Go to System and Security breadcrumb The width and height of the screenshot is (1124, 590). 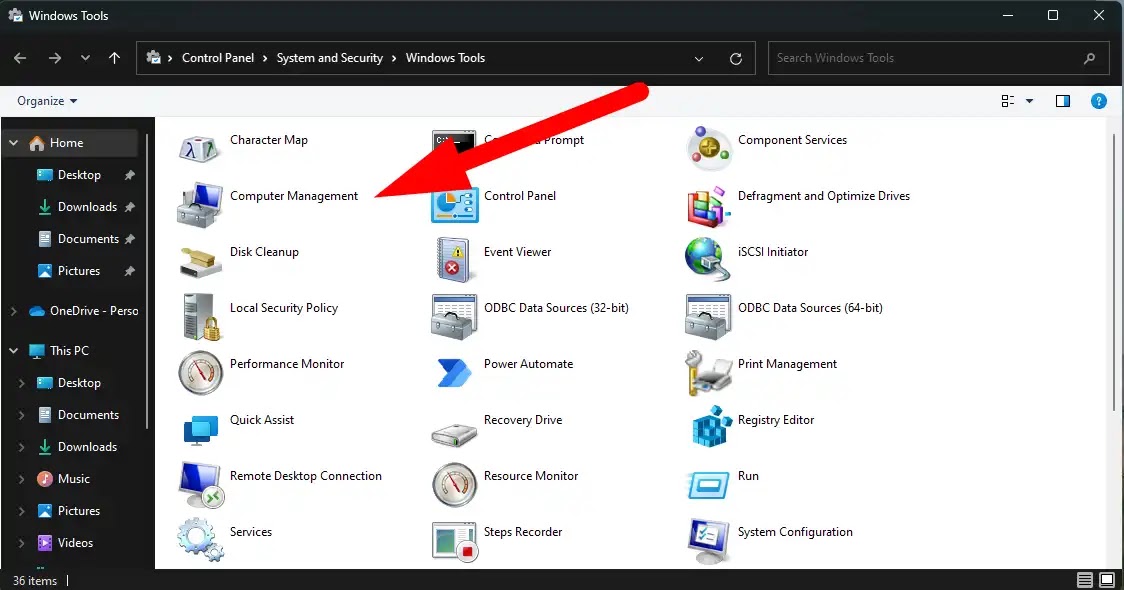point(330,58)
